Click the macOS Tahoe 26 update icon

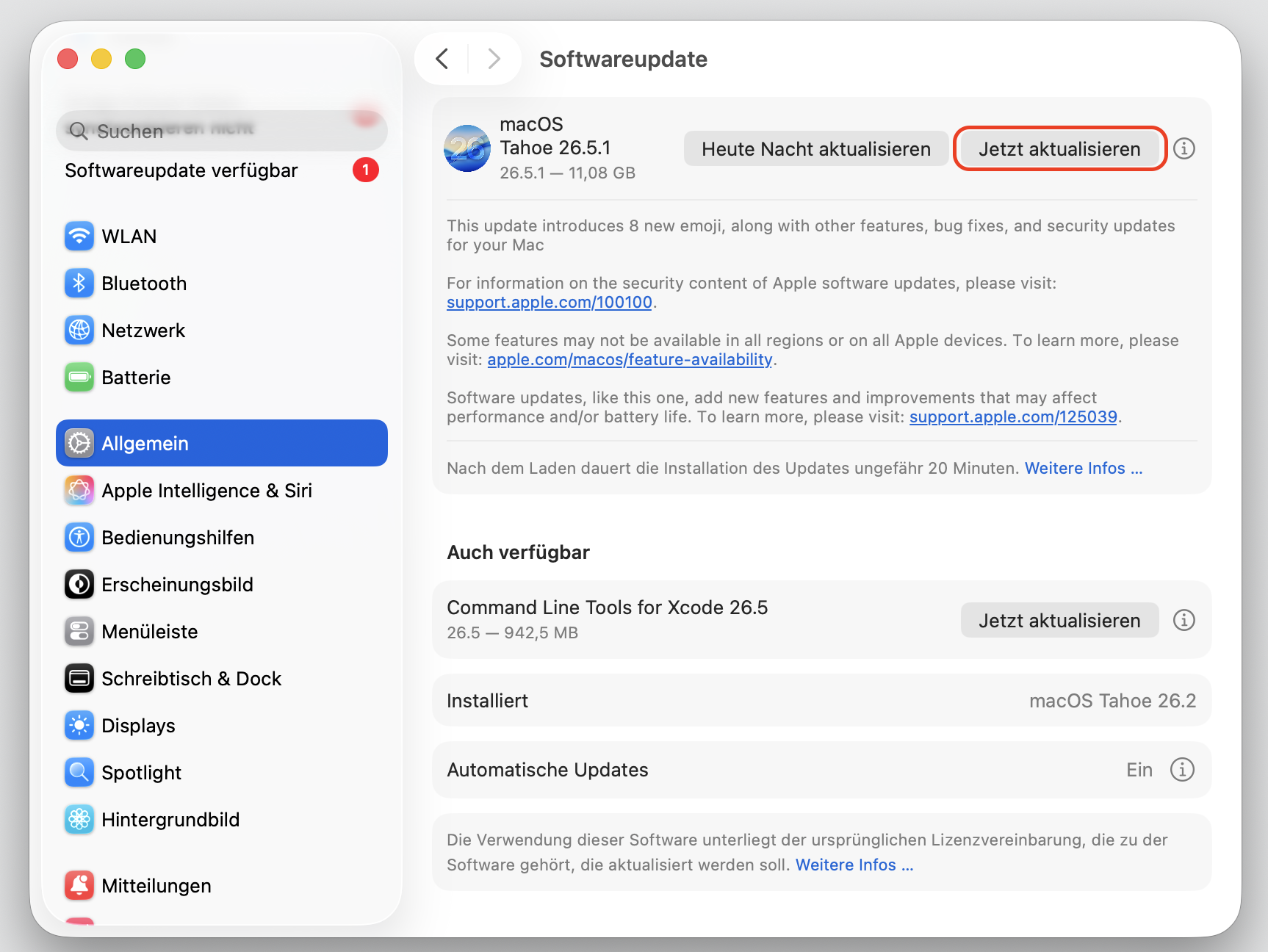467,148
